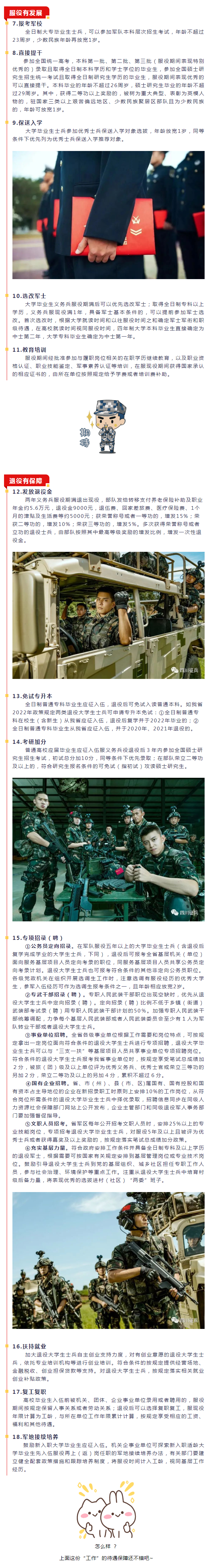Click the 四川征兵 watermark on vehicle photo
Viewport: 212px width, 1568px height.
pos(185,670)
